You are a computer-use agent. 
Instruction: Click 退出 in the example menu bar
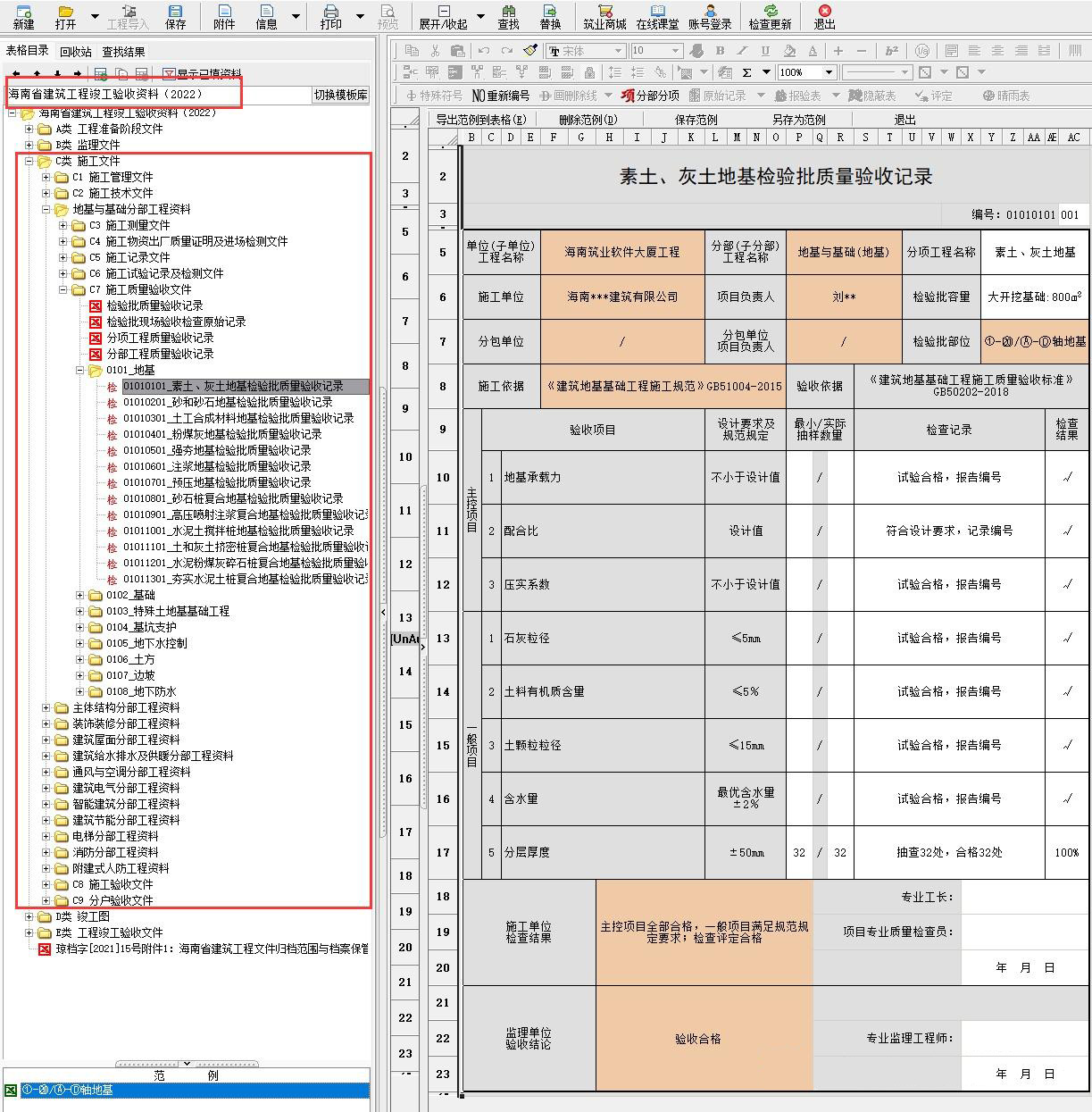tap(905, 120)
